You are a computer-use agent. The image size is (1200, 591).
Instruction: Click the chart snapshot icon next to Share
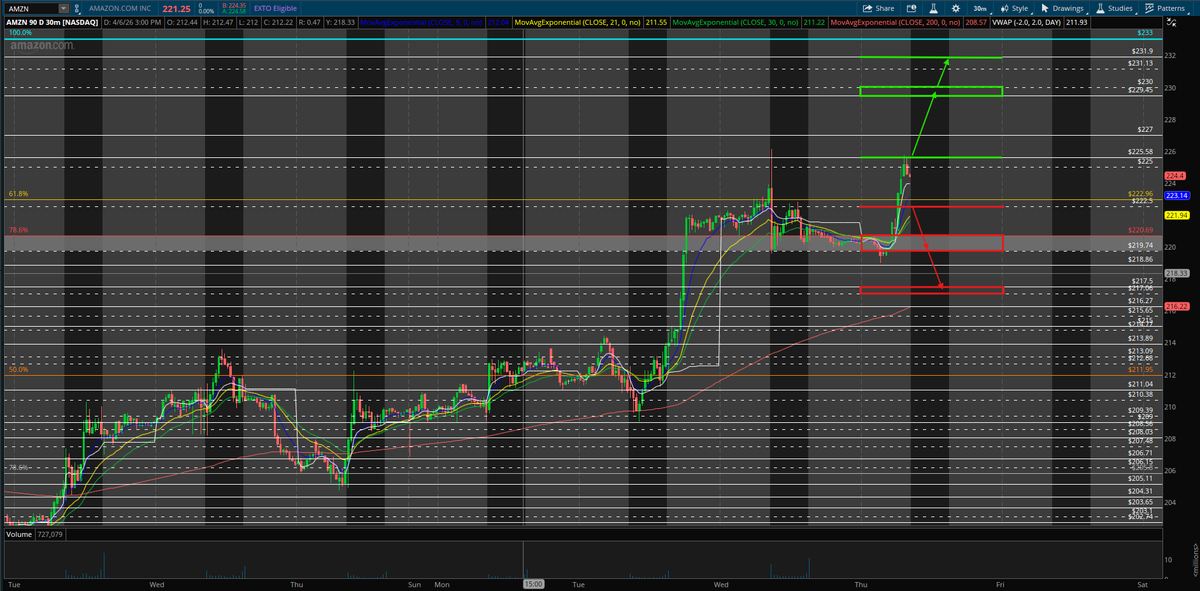point(911,8)
